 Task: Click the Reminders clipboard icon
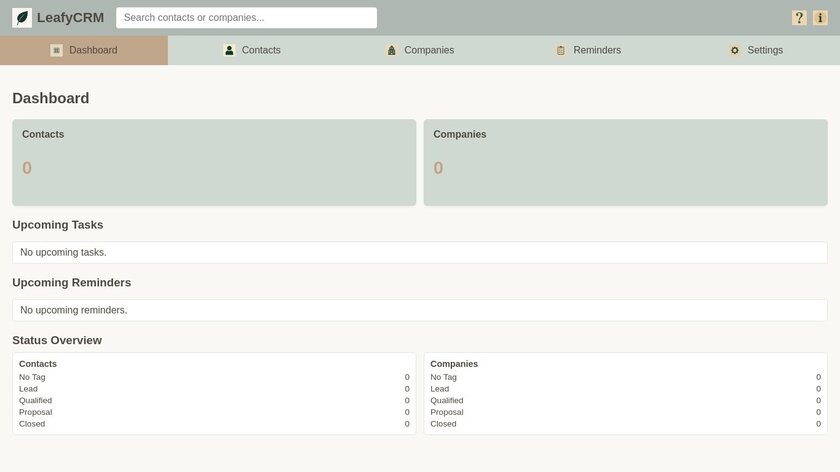561,50
